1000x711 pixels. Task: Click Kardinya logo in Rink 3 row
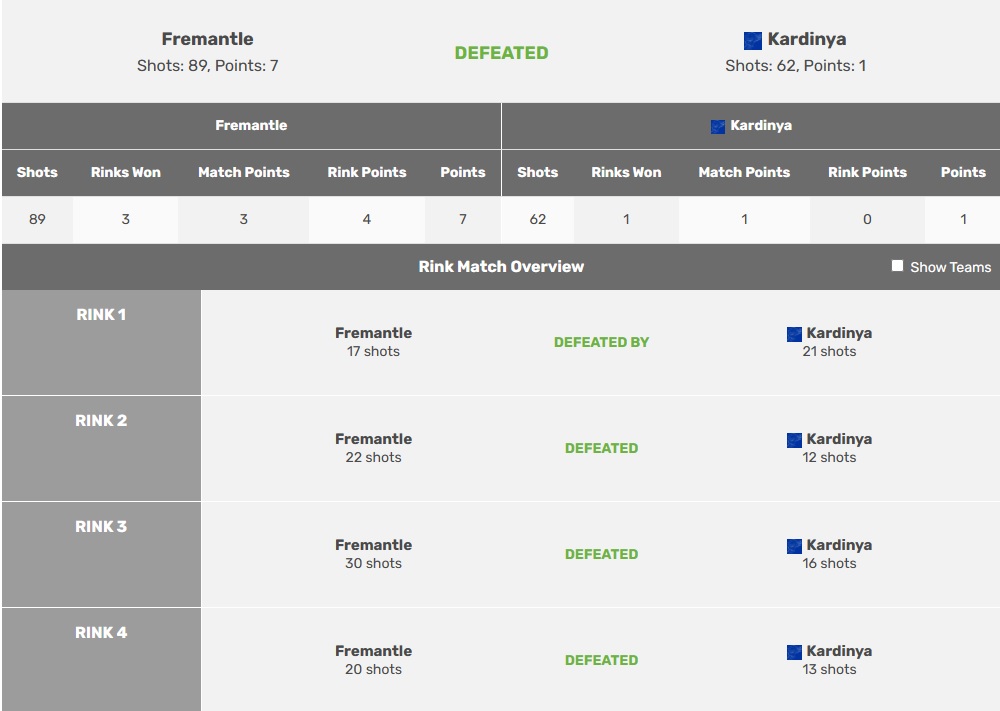coord(794,546)
